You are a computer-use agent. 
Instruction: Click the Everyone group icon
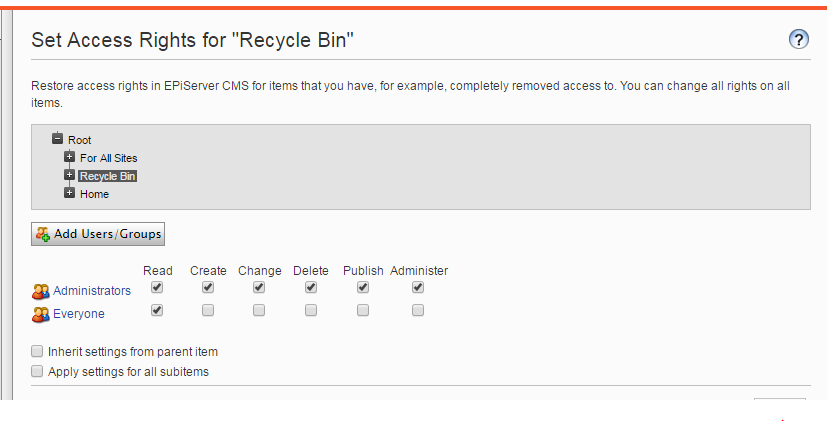(x=41, y=314)
